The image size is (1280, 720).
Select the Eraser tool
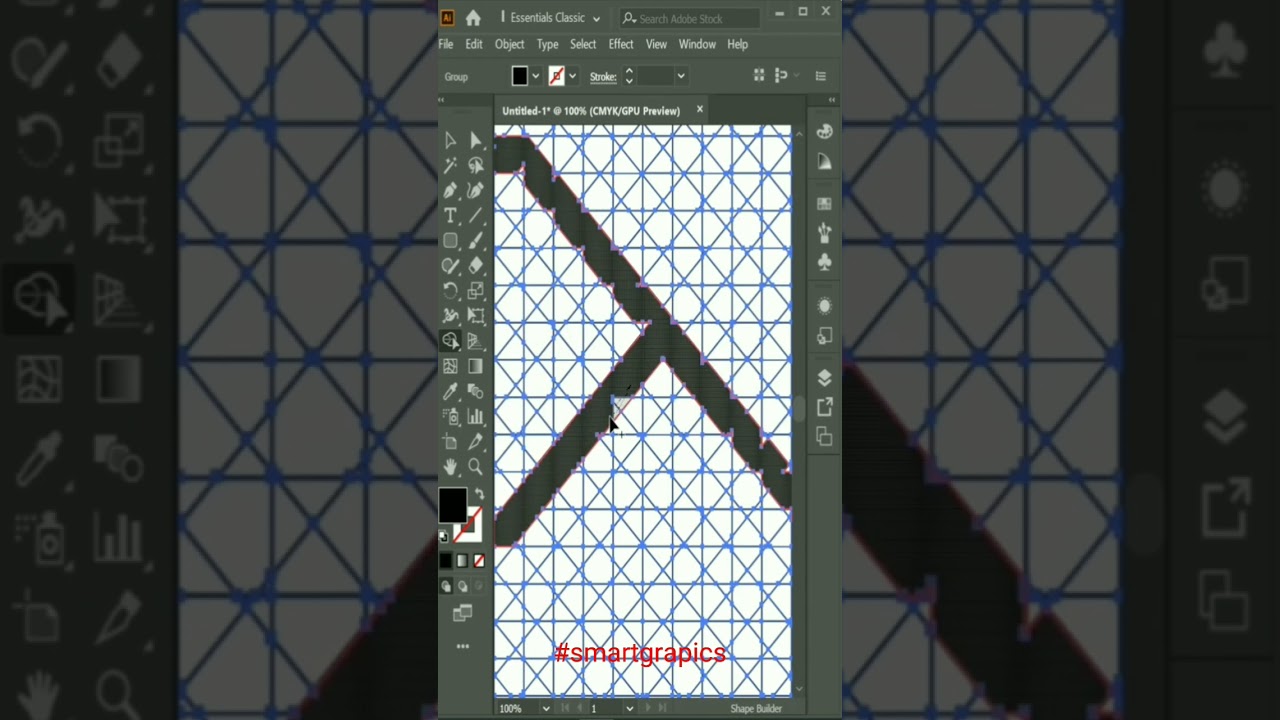click(x=476, y=266)
